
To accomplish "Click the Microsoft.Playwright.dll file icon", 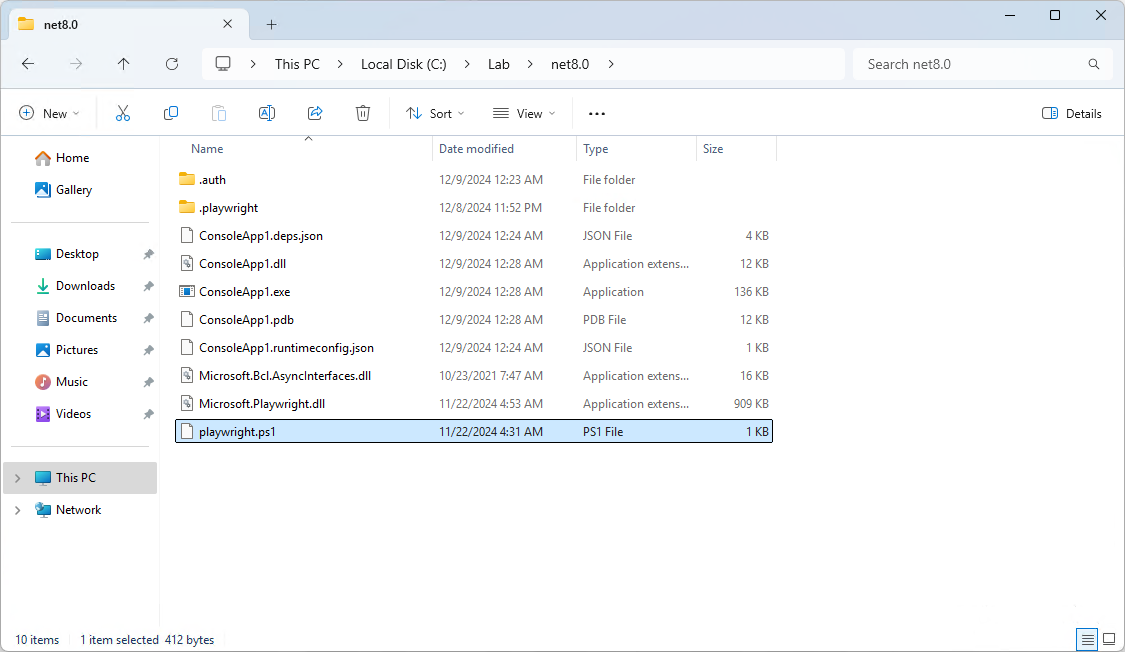I will 187,403.
